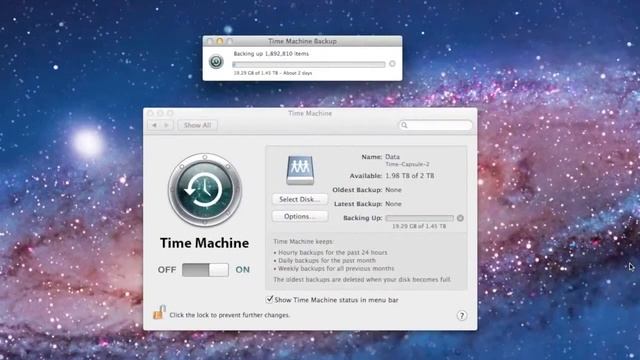Minimize the Time Machine Backup window

(x=220, y=41)
